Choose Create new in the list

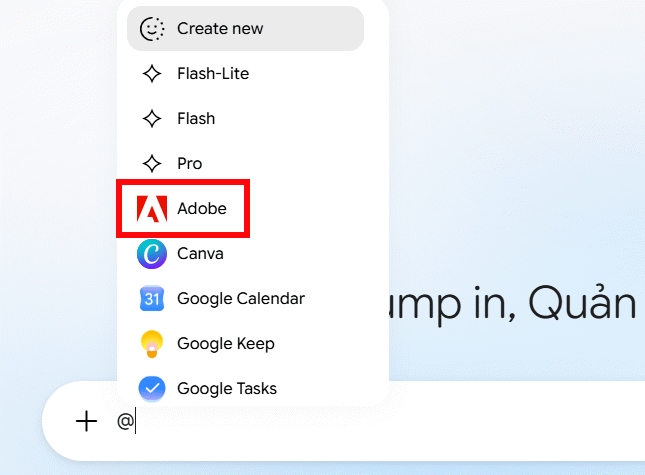click(x=245, y=29)
